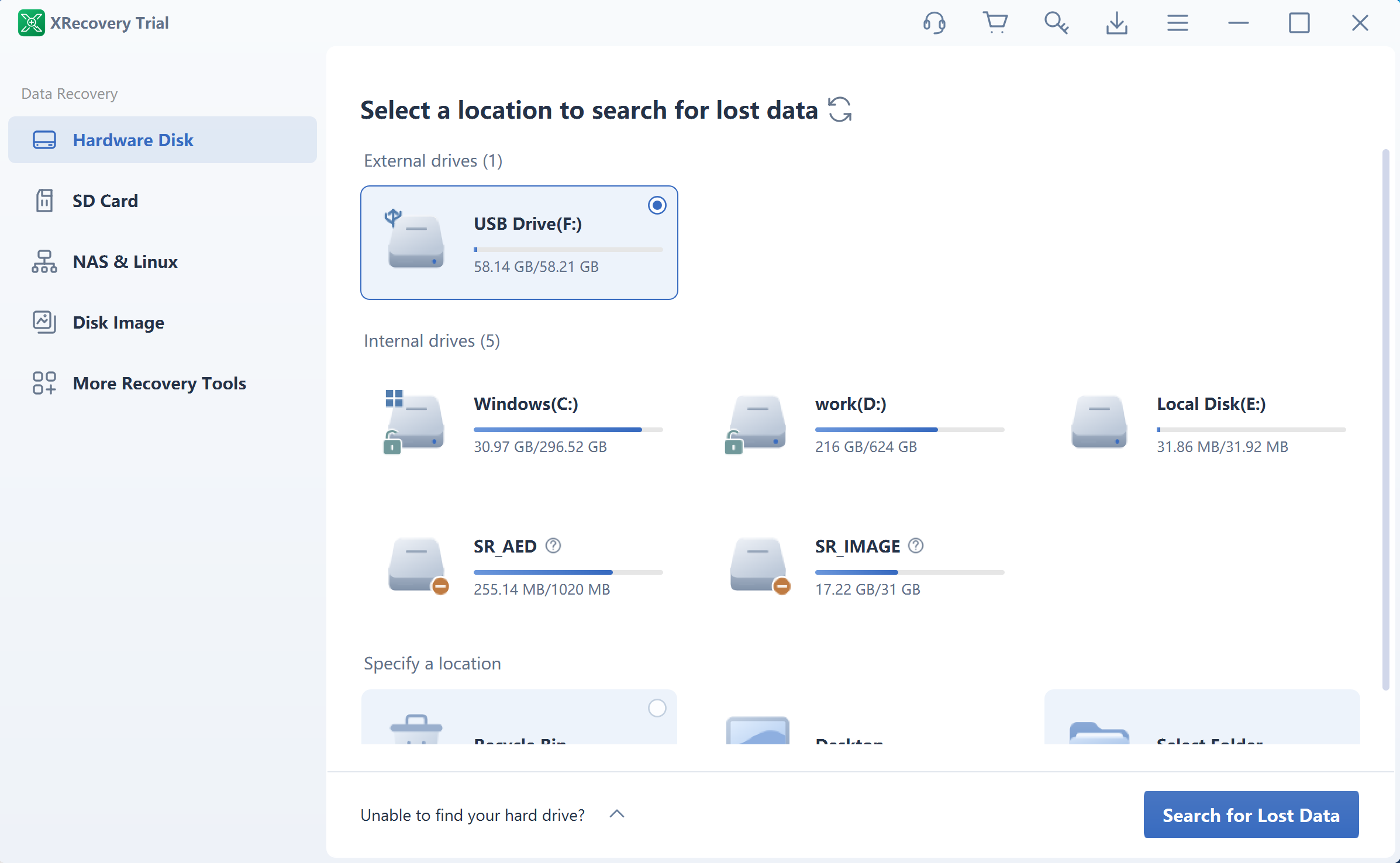Click the '58.14 GB/58.21 GB' size text

click(x=536, y=267)
